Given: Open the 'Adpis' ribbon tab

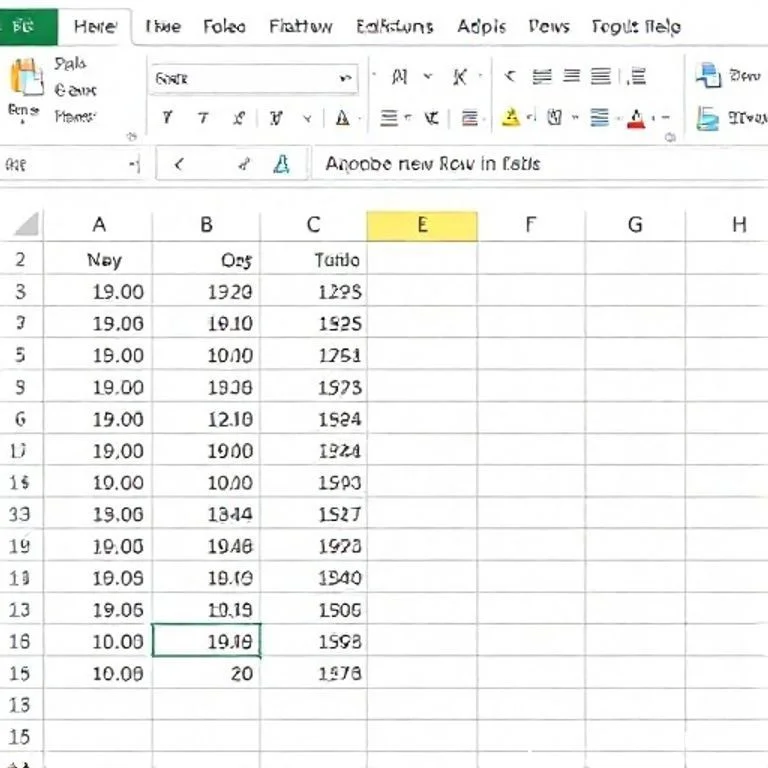Looking at the screenshot, I should [x=481, y=26].
